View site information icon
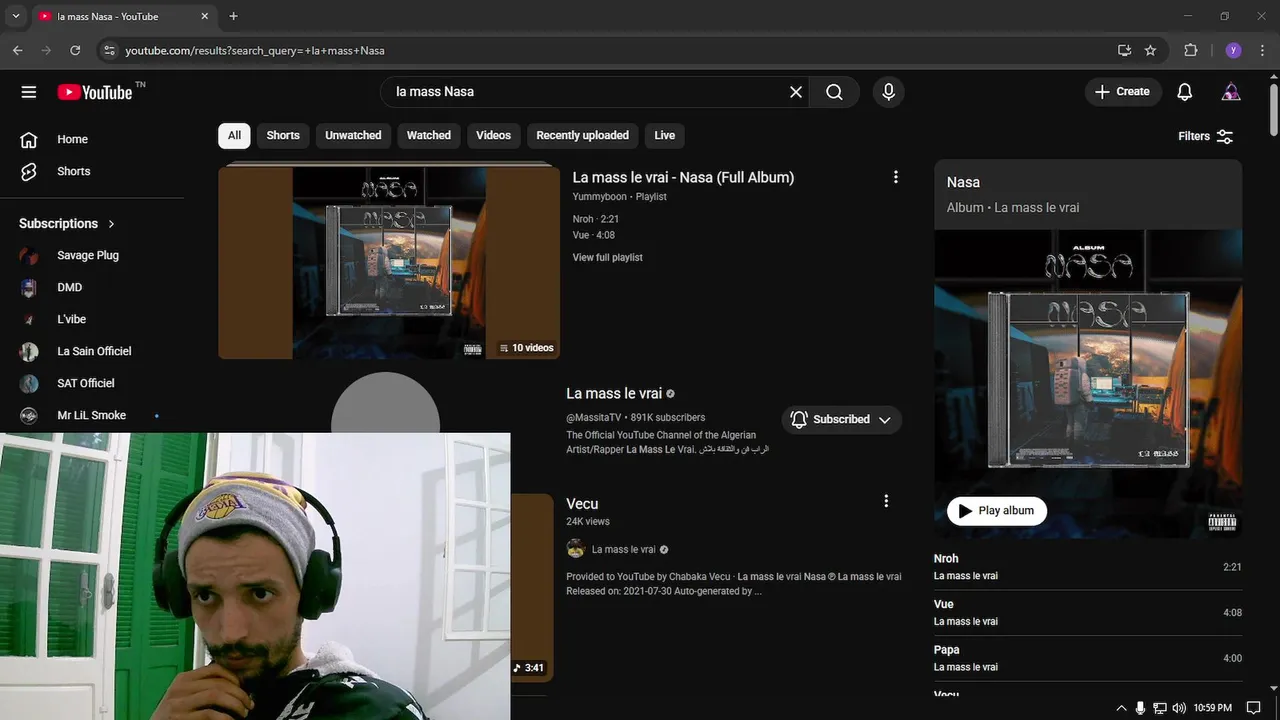1280x720 pixels. (x=109, y=50)
